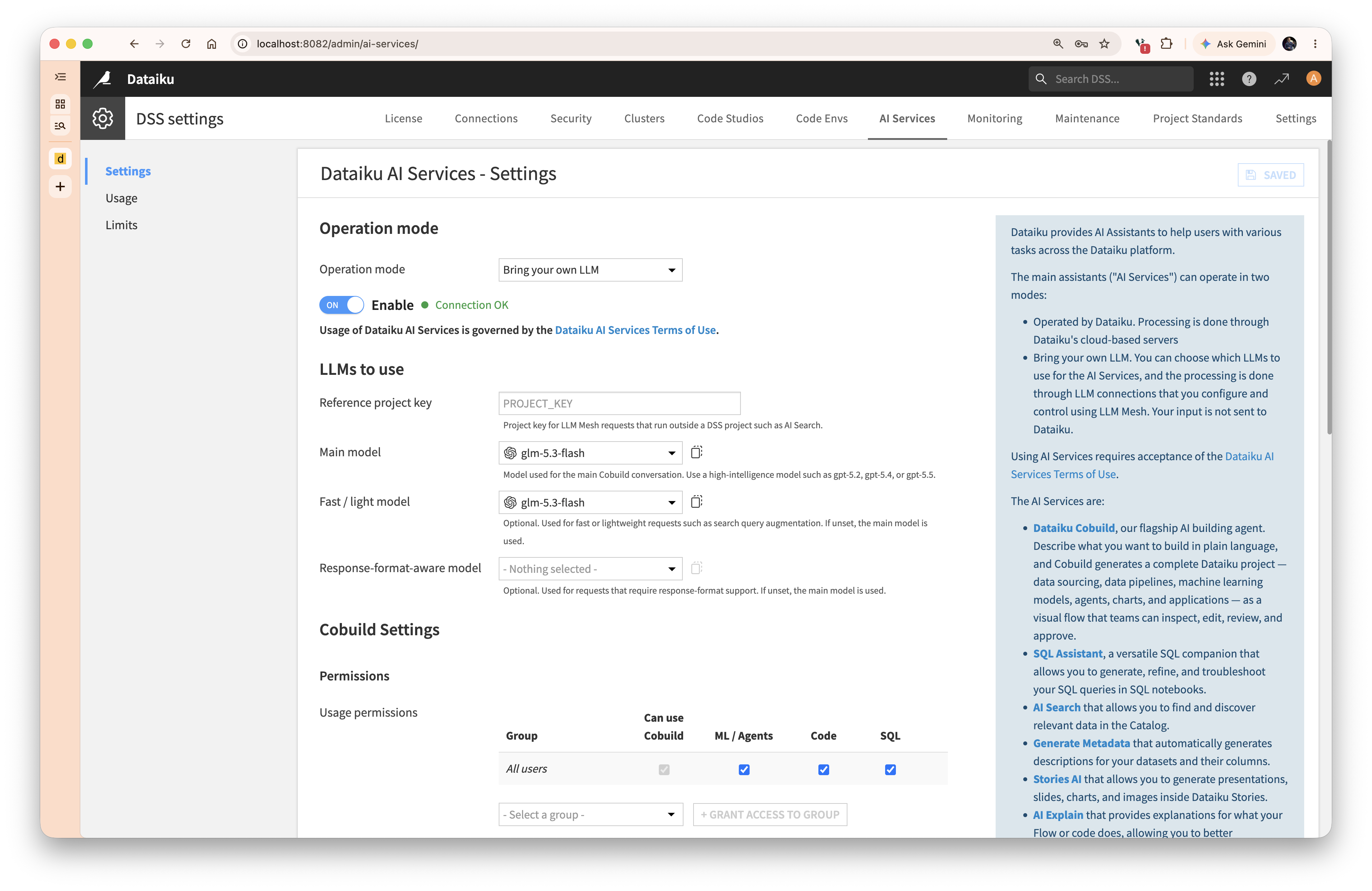Click the SAVED button
Screen dimensions: 1372x891
1270,175
